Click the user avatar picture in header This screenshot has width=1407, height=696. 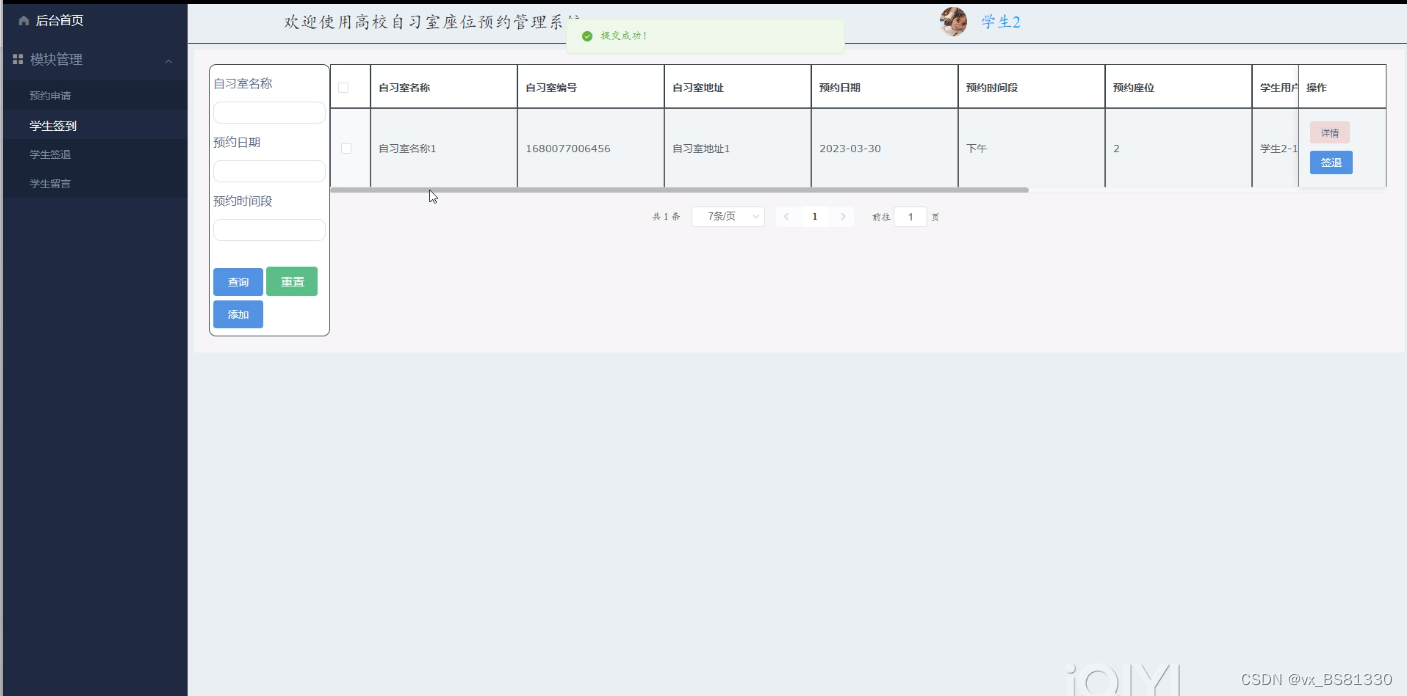pyautogui.click(x=953, y=21)
